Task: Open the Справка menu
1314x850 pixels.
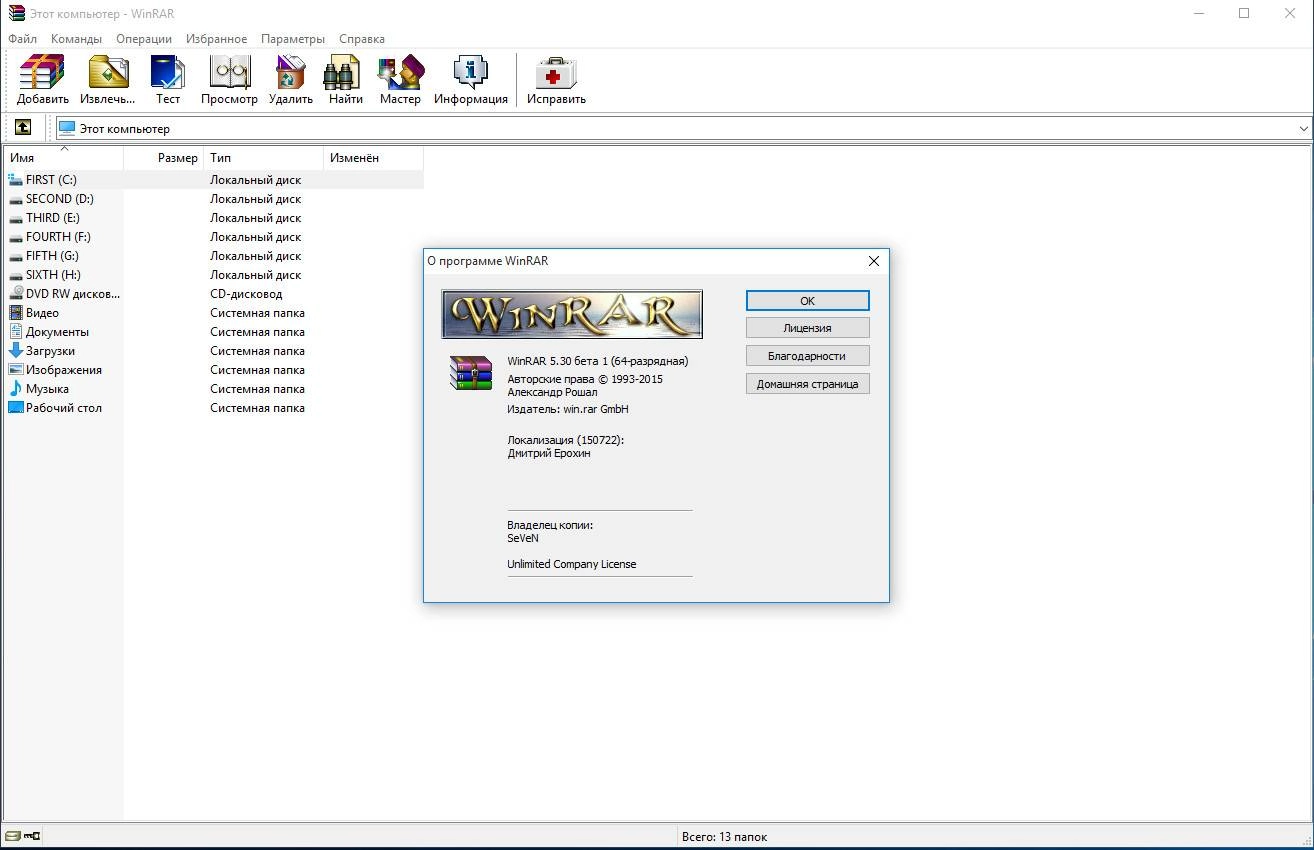Action: [x=362, y=39]
